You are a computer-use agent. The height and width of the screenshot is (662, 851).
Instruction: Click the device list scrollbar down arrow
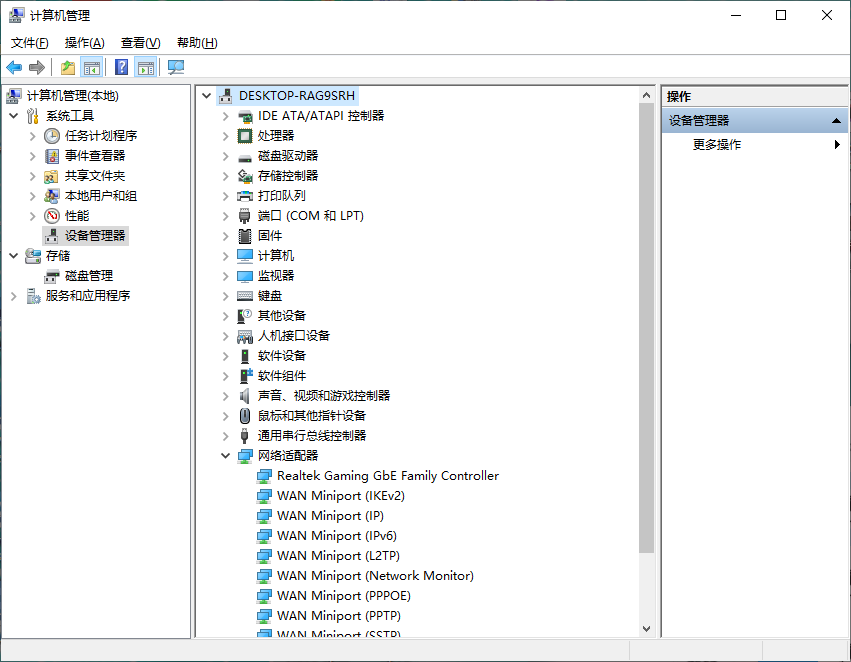point(646,629)
